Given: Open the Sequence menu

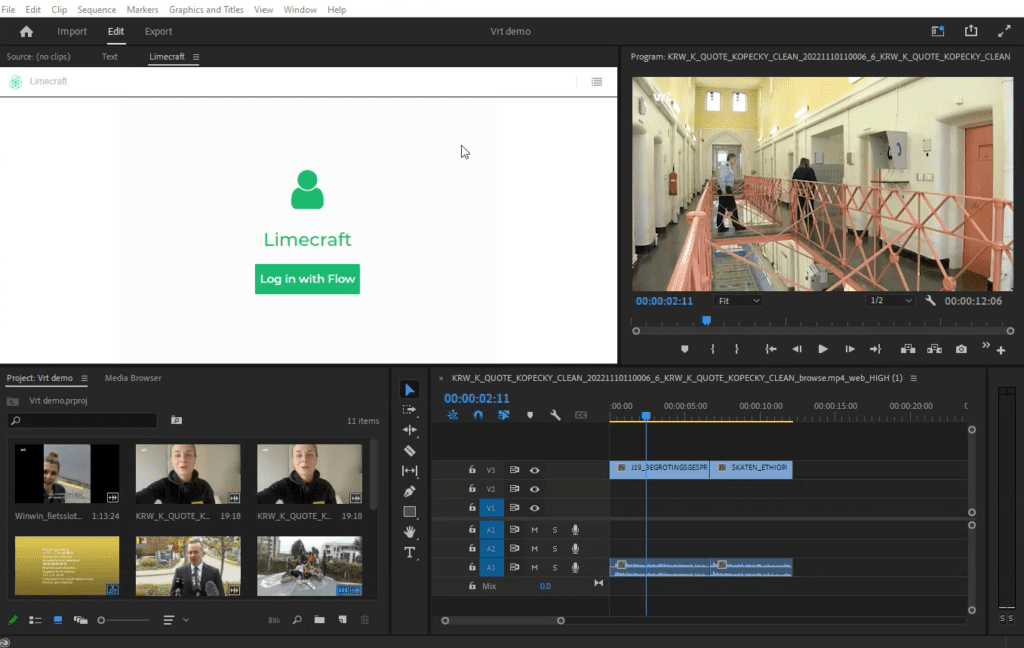Looking at the screenshot, I should [x=97, y=9].
